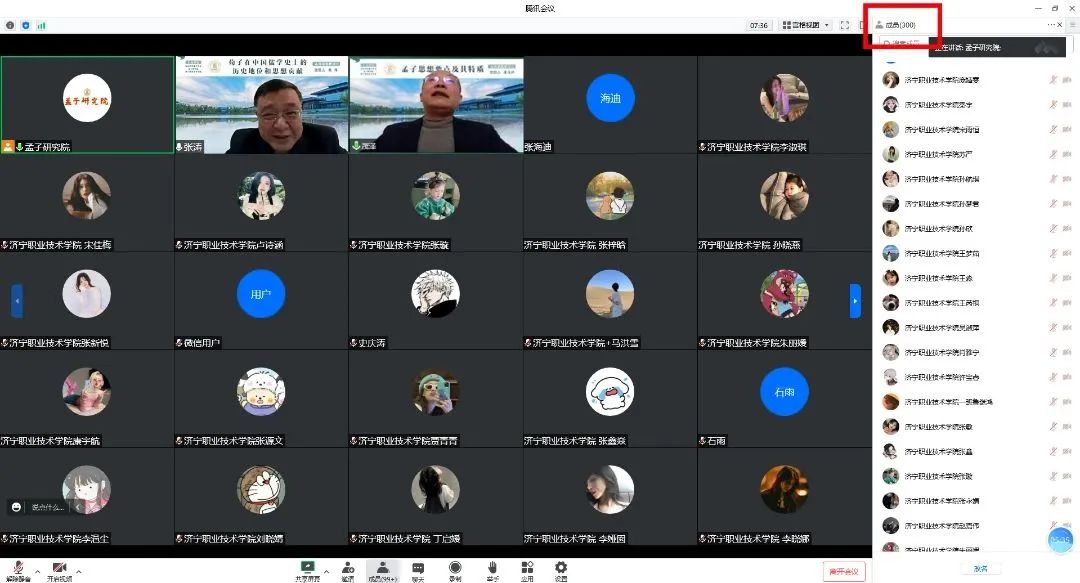Go to next page of participants
Viewport: 1080px width, 583px height.
click(855, 300)
